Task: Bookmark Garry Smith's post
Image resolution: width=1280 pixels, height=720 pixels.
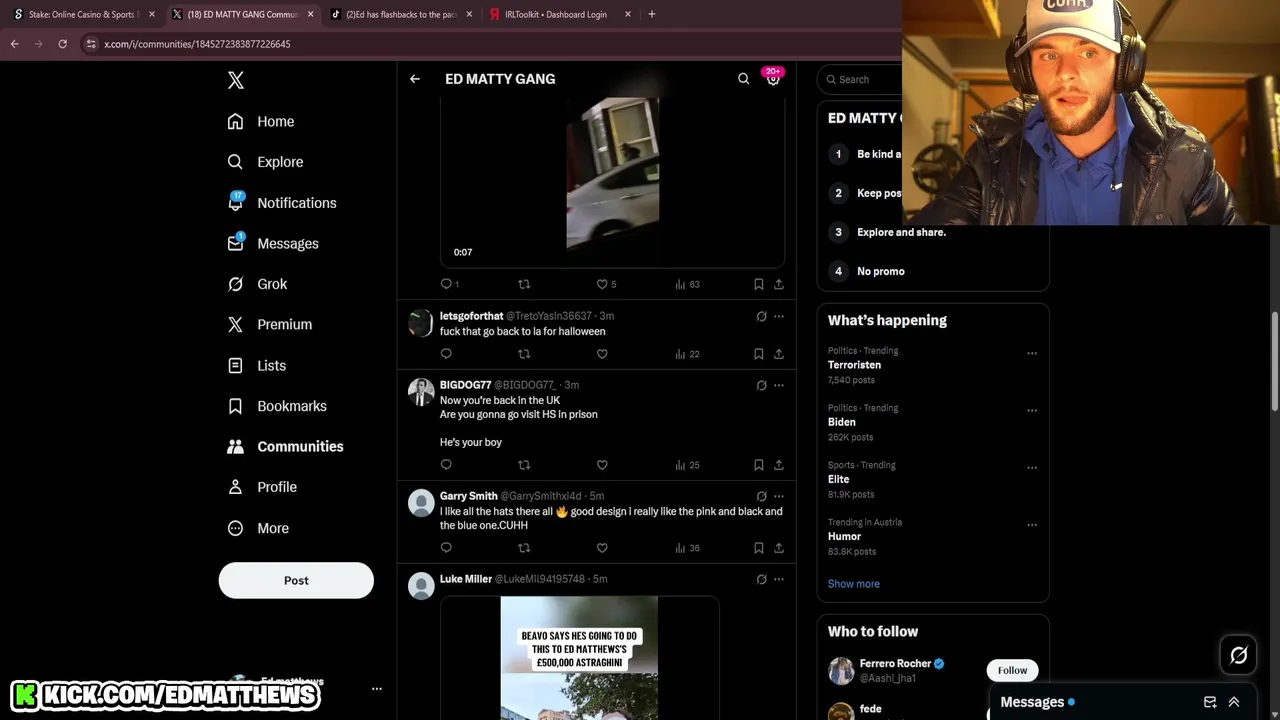Action: pos(759,548)
